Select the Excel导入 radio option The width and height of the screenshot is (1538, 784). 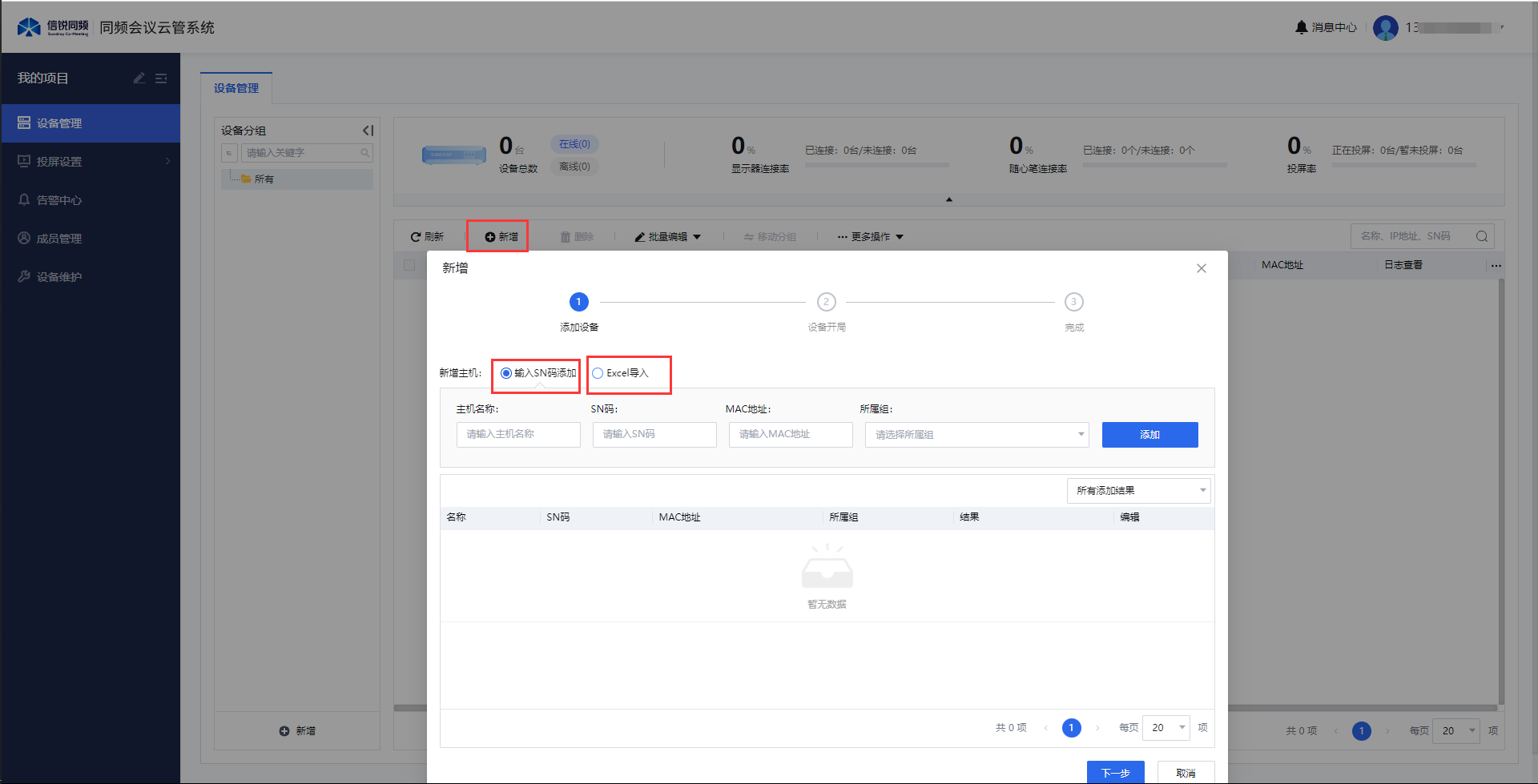(598, 373)
